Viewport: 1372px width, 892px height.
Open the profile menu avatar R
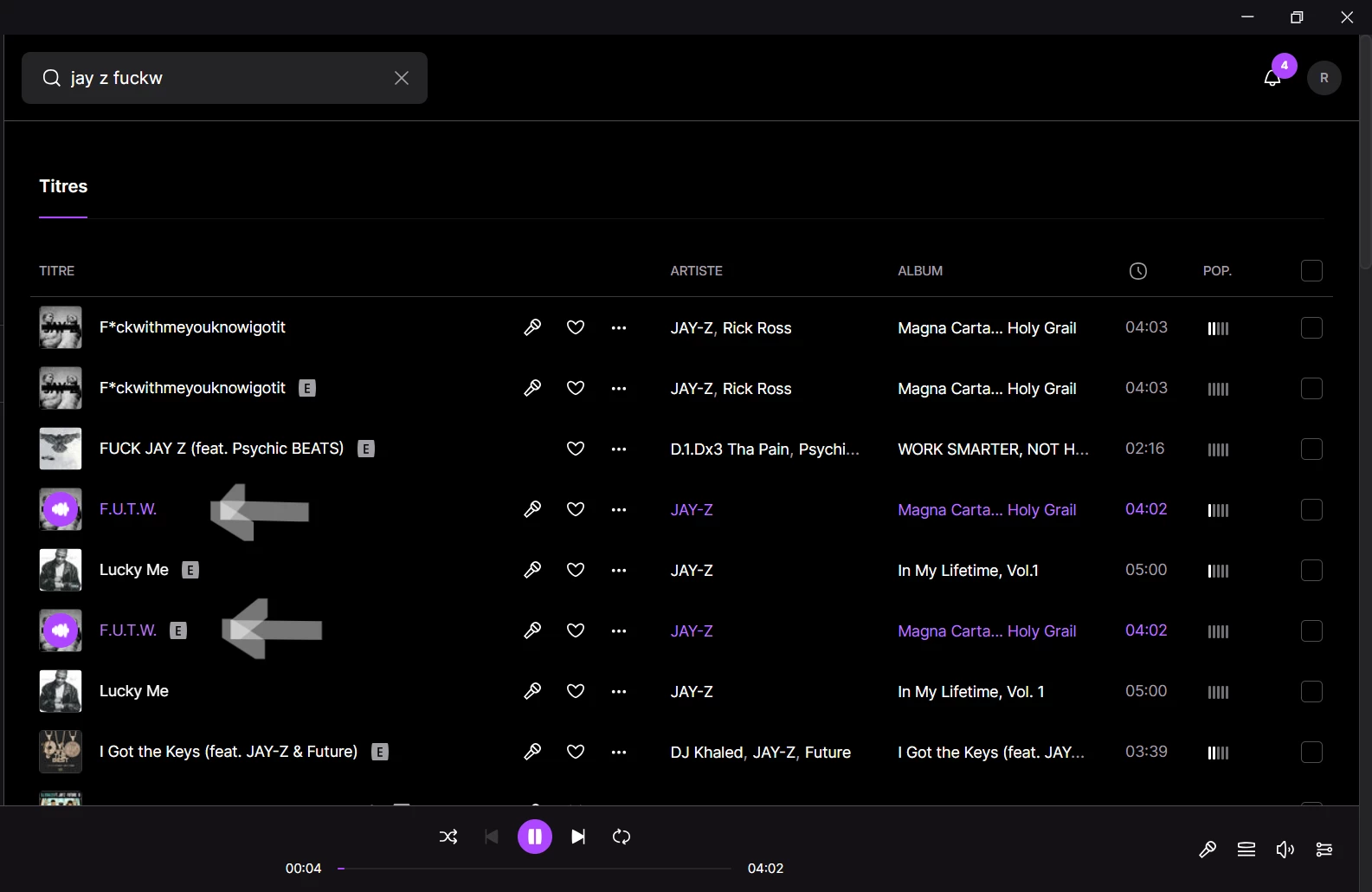pos(1324,78)
